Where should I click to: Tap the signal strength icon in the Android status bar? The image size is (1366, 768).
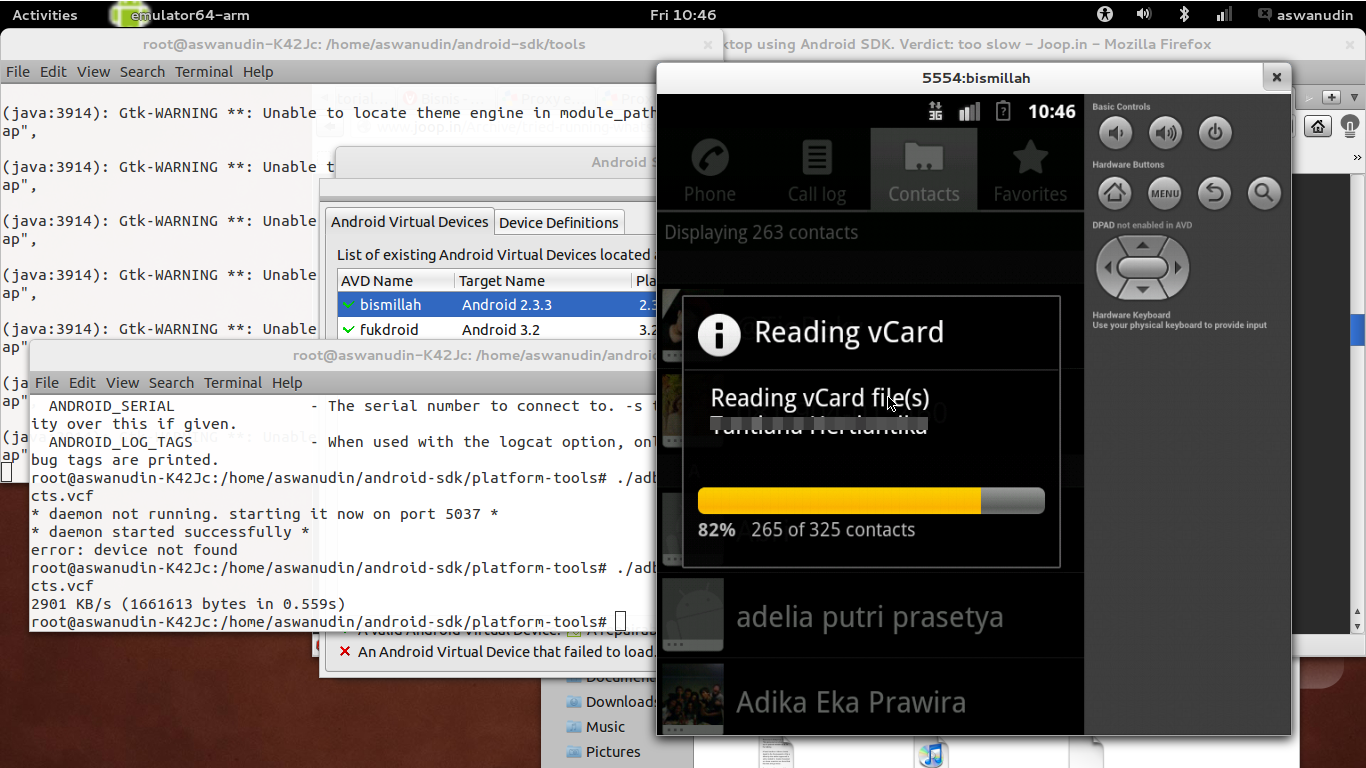[969, 111]
